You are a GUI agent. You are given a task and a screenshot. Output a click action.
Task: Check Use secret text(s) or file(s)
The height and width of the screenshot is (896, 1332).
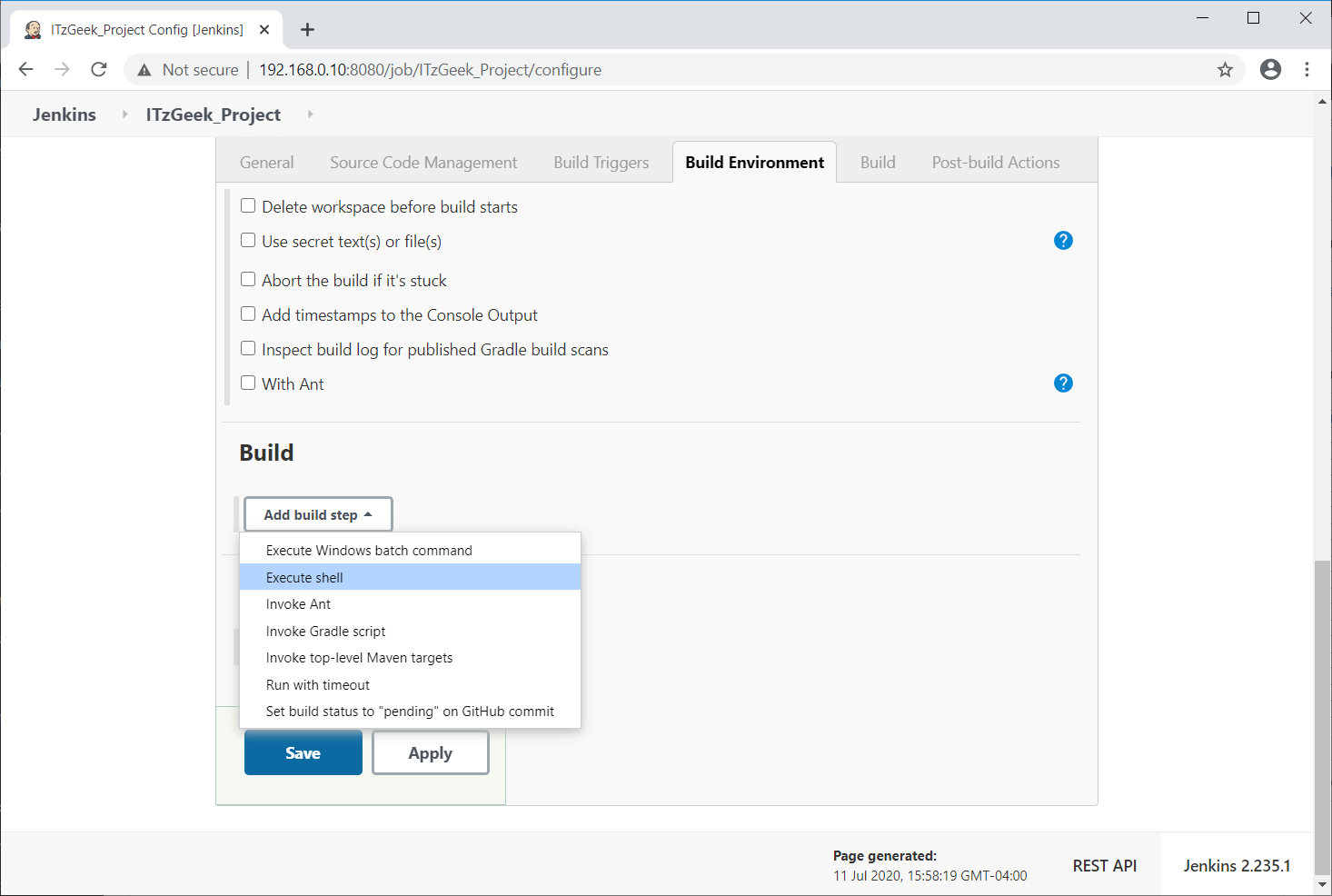click(x=248, y=241)
